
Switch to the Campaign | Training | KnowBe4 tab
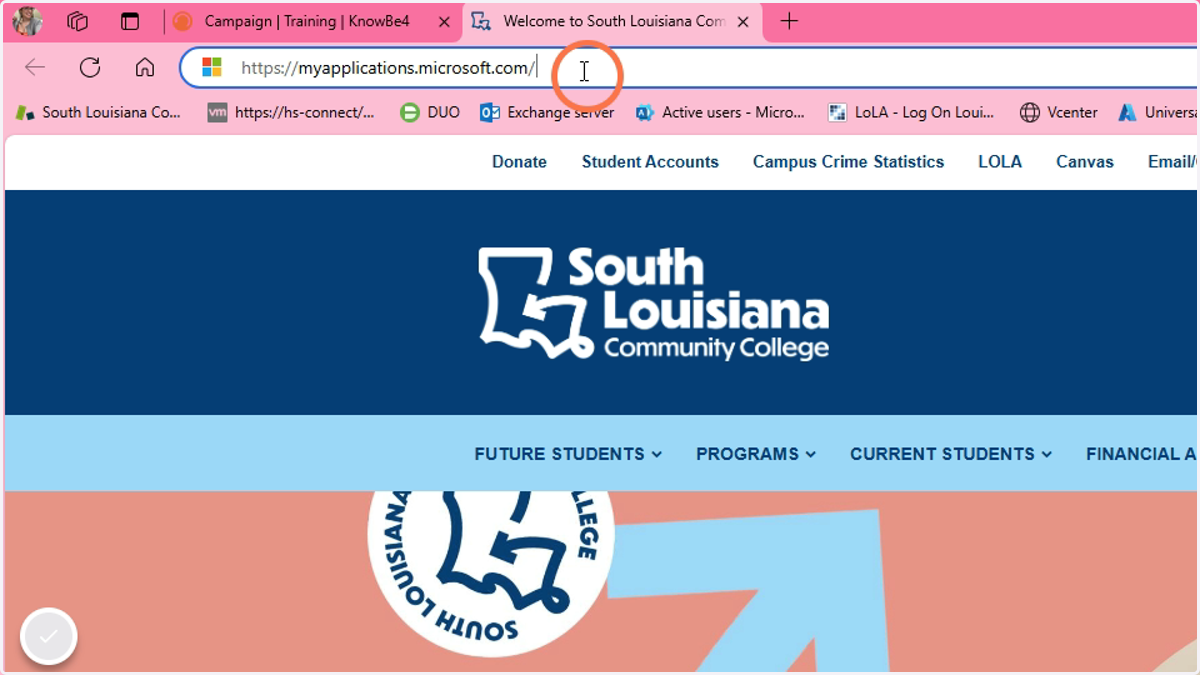tap(307, 21)
